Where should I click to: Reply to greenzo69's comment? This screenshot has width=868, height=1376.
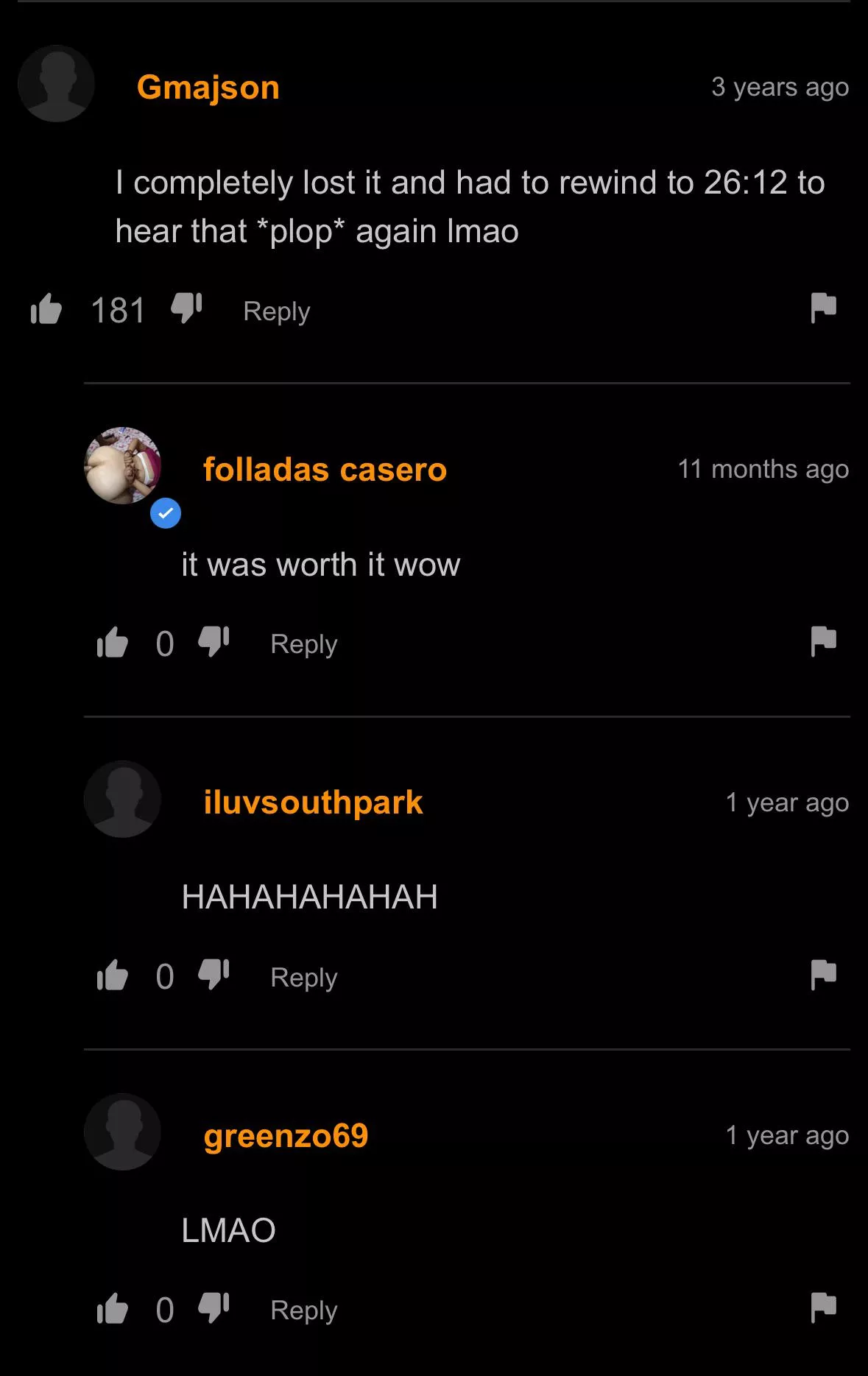(x=304, y=1310)
